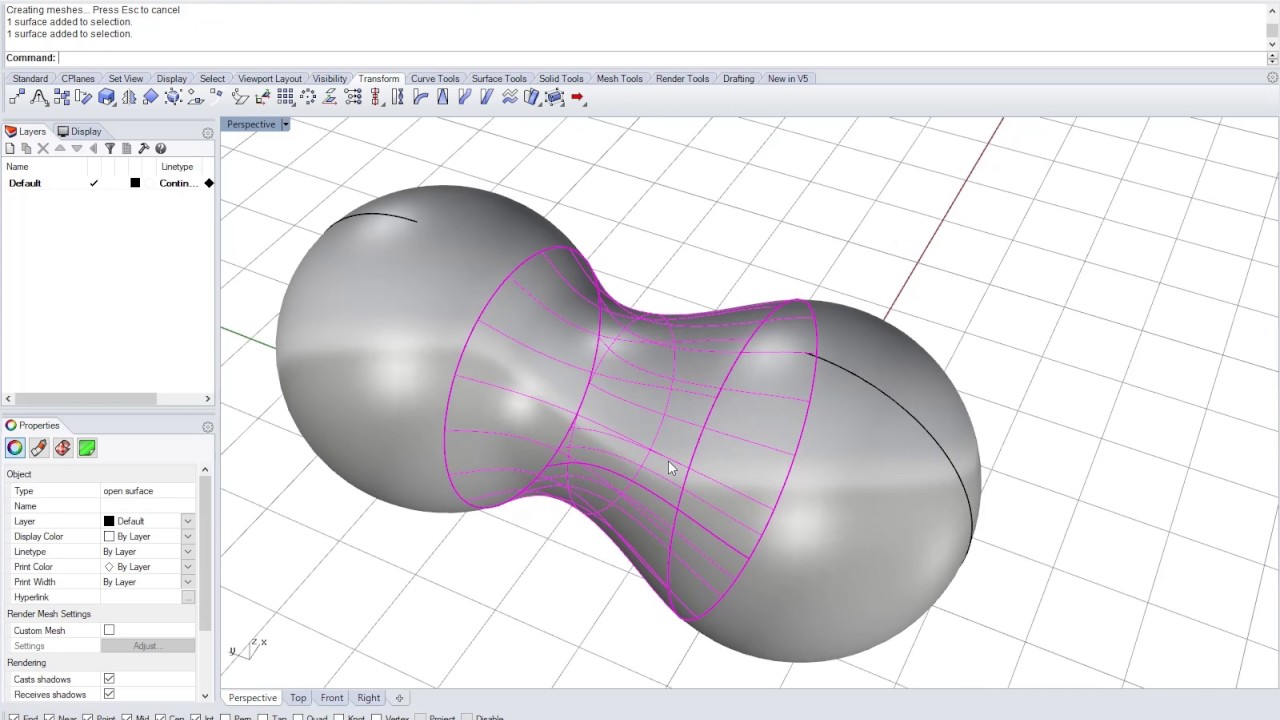
Task: Open Layer dropdown in Properties
Action: pos(187,521)
